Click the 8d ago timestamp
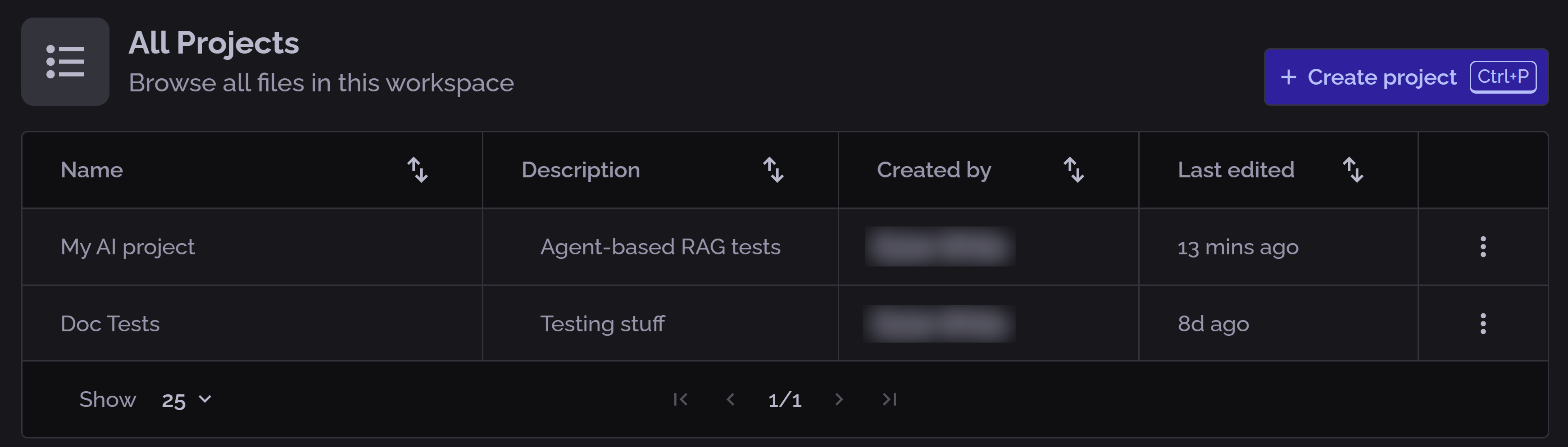Viewport: 1568px width, 447px height. 1213,324
